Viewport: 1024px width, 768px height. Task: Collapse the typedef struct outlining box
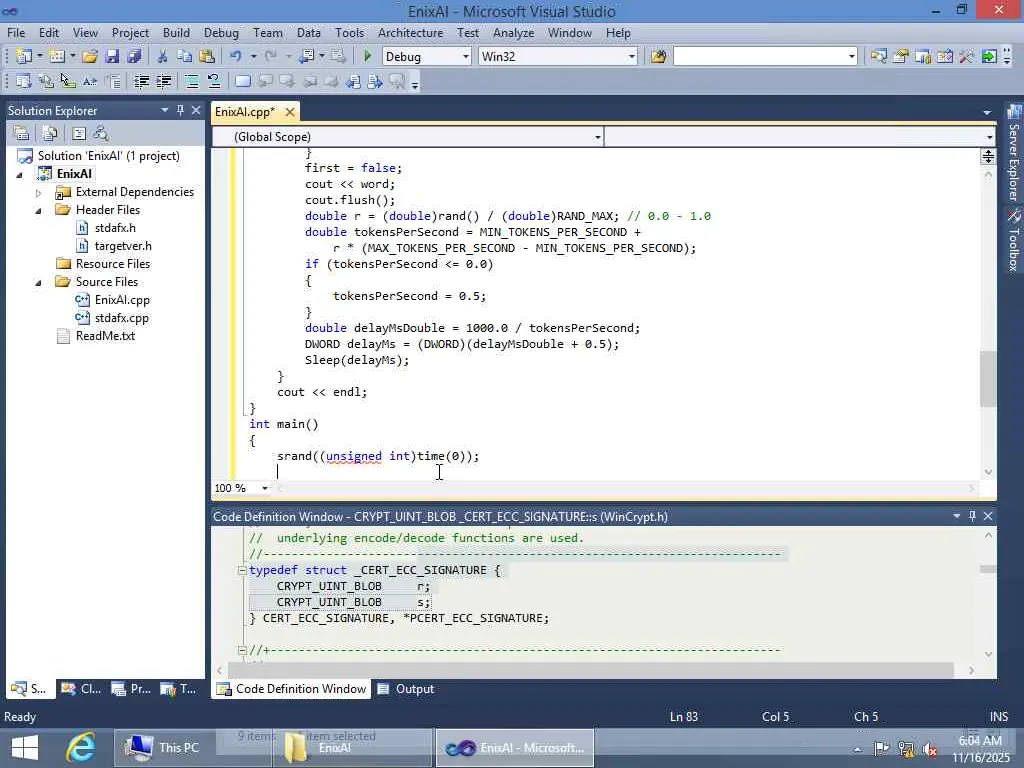click(242, 570)
